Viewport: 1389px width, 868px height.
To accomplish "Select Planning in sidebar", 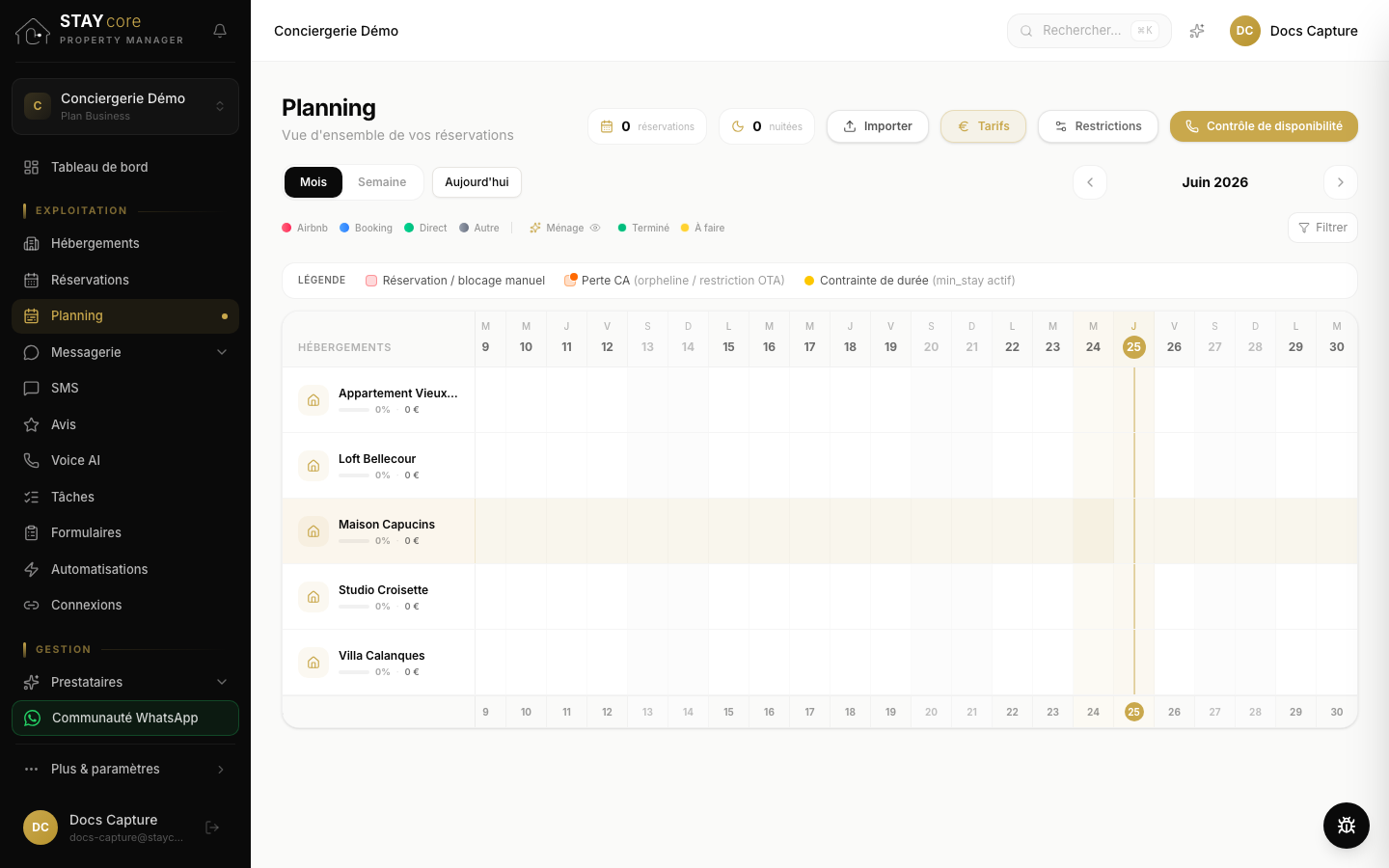I will click(125, 316).
